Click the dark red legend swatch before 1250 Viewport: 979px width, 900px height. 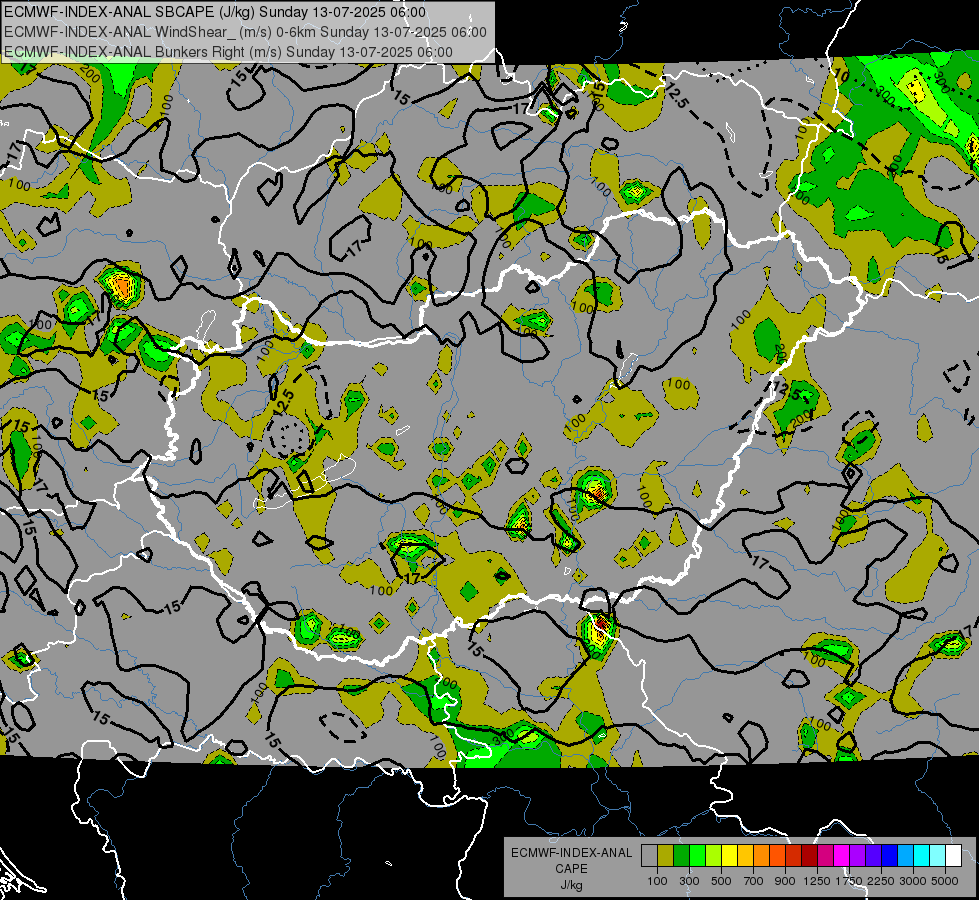click(x=810, y=855)
